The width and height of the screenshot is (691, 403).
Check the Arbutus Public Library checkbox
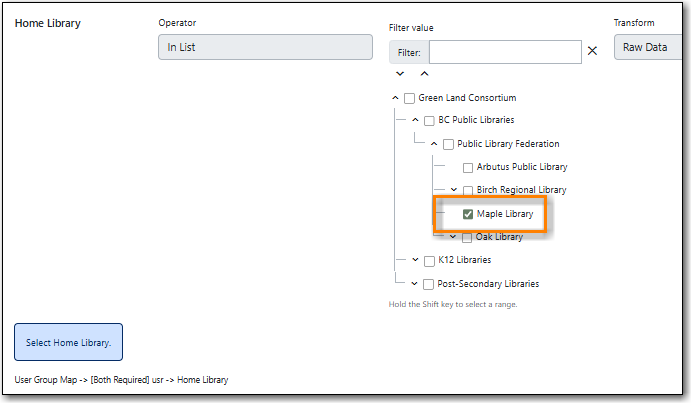(467, 167)
